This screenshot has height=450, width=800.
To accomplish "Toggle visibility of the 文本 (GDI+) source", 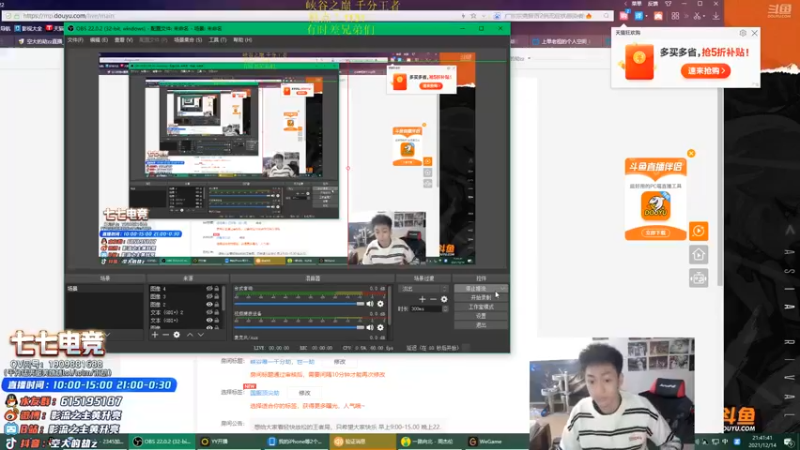I will (x=209, y=320).
